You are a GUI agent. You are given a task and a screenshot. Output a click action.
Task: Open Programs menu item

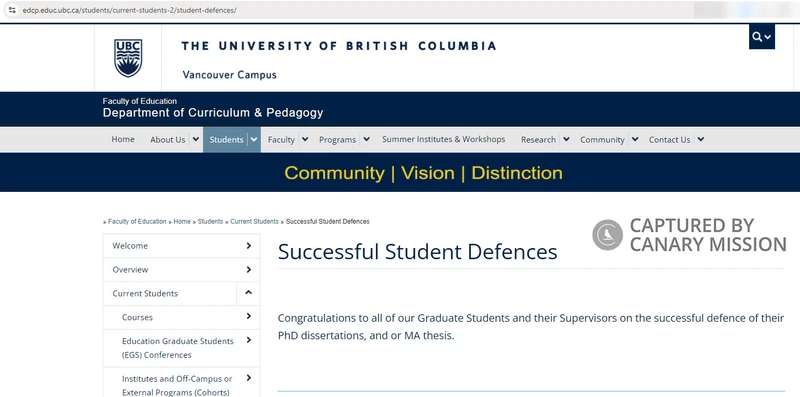pyautogui.click(x=337, y=139)
